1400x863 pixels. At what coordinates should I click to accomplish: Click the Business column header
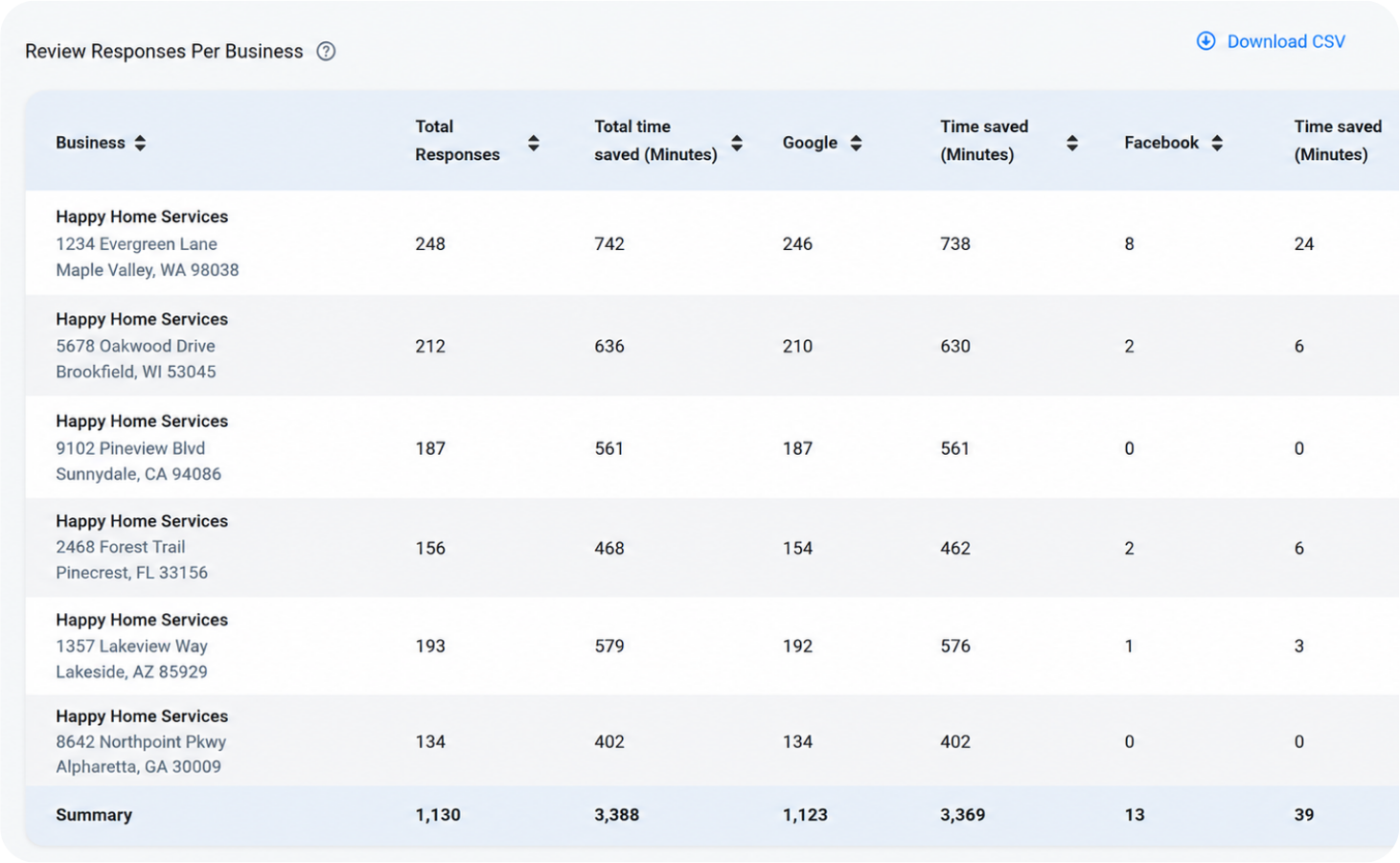point(90,143)
